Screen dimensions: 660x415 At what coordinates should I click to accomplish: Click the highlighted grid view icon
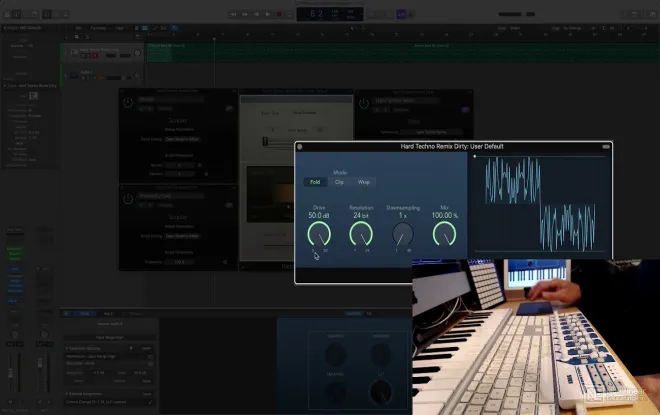[144, 28]
